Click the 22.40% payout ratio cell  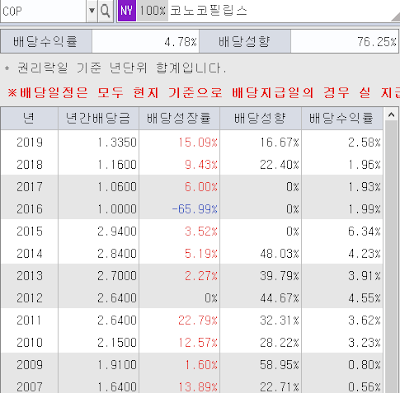pos(261,164)
